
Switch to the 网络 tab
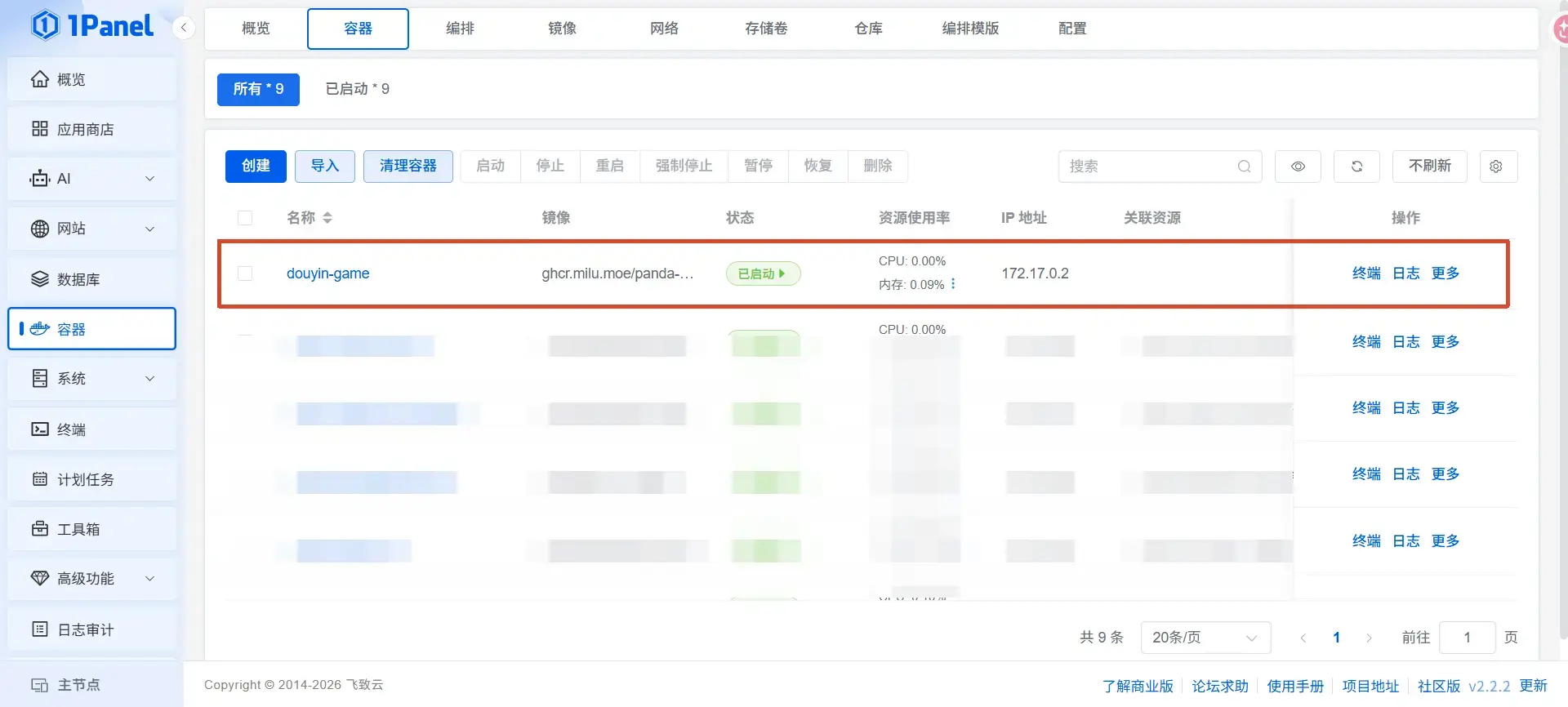pos(664,29)
